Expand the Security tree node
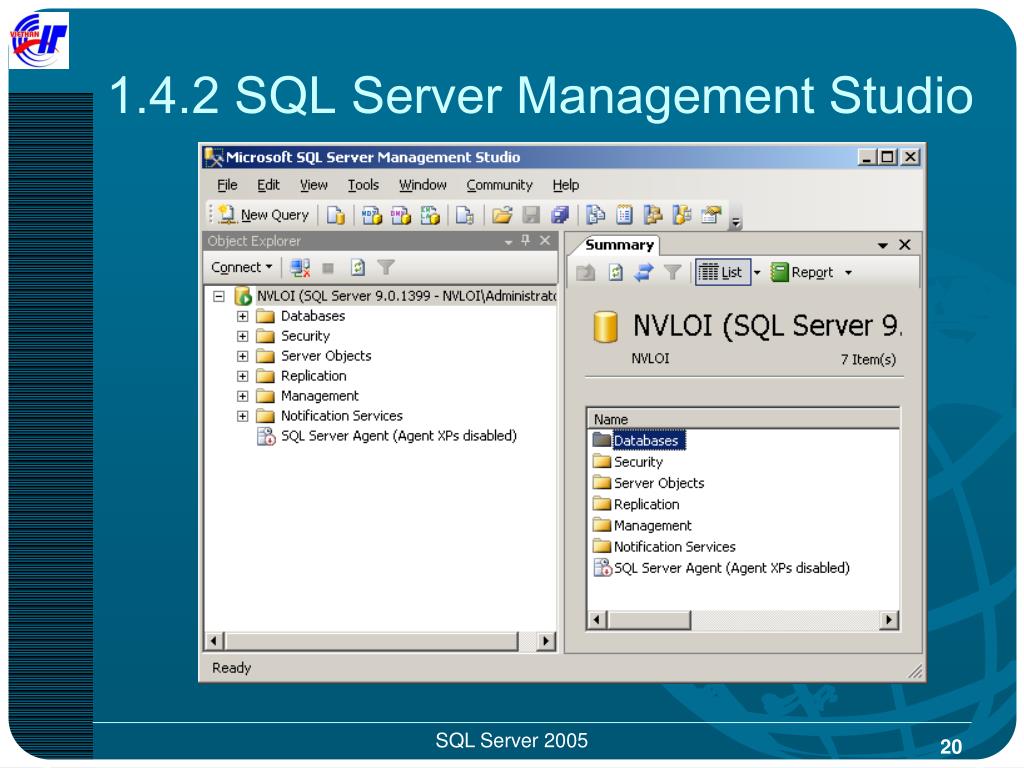Viewport: 1024px width, 768px height. 242,336
